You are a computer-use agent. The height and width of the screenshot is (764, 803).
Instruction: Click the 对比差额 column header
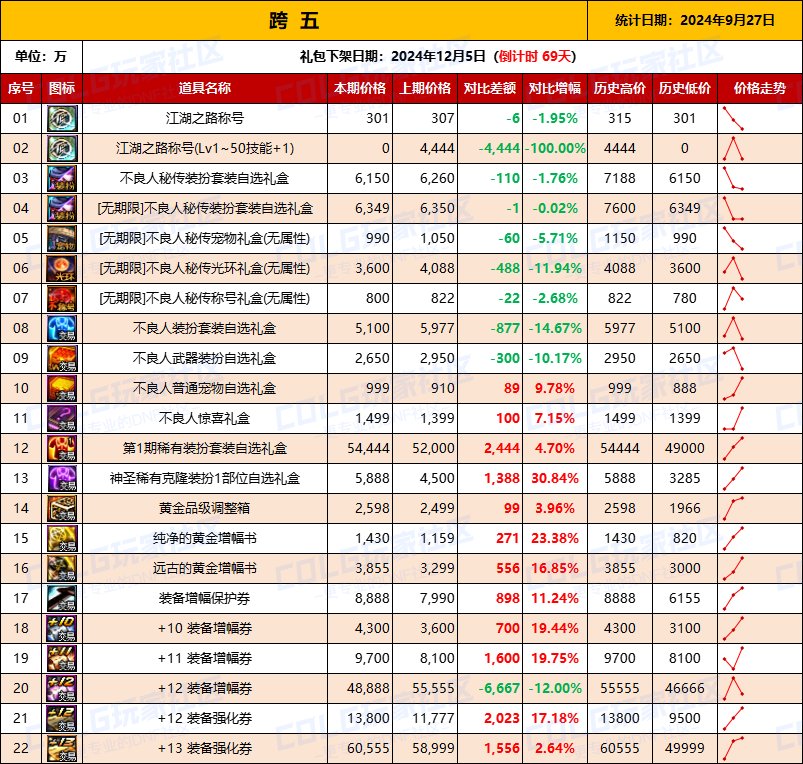pyautogui.click(x=490, y=89)
